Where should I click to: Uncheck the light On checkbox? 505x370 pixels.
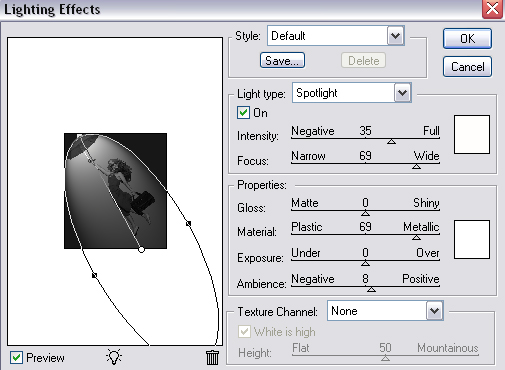[243, 113]
